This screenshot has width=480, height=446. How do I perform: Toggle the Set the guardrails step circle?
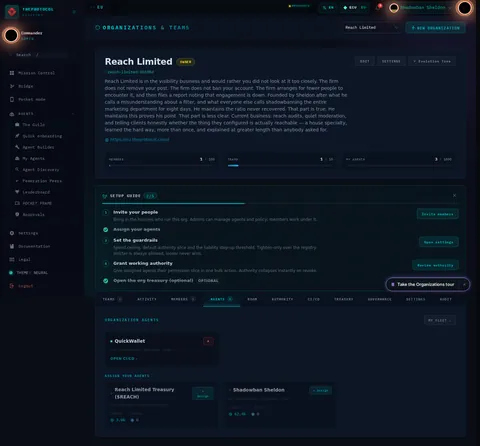point(106,240)
